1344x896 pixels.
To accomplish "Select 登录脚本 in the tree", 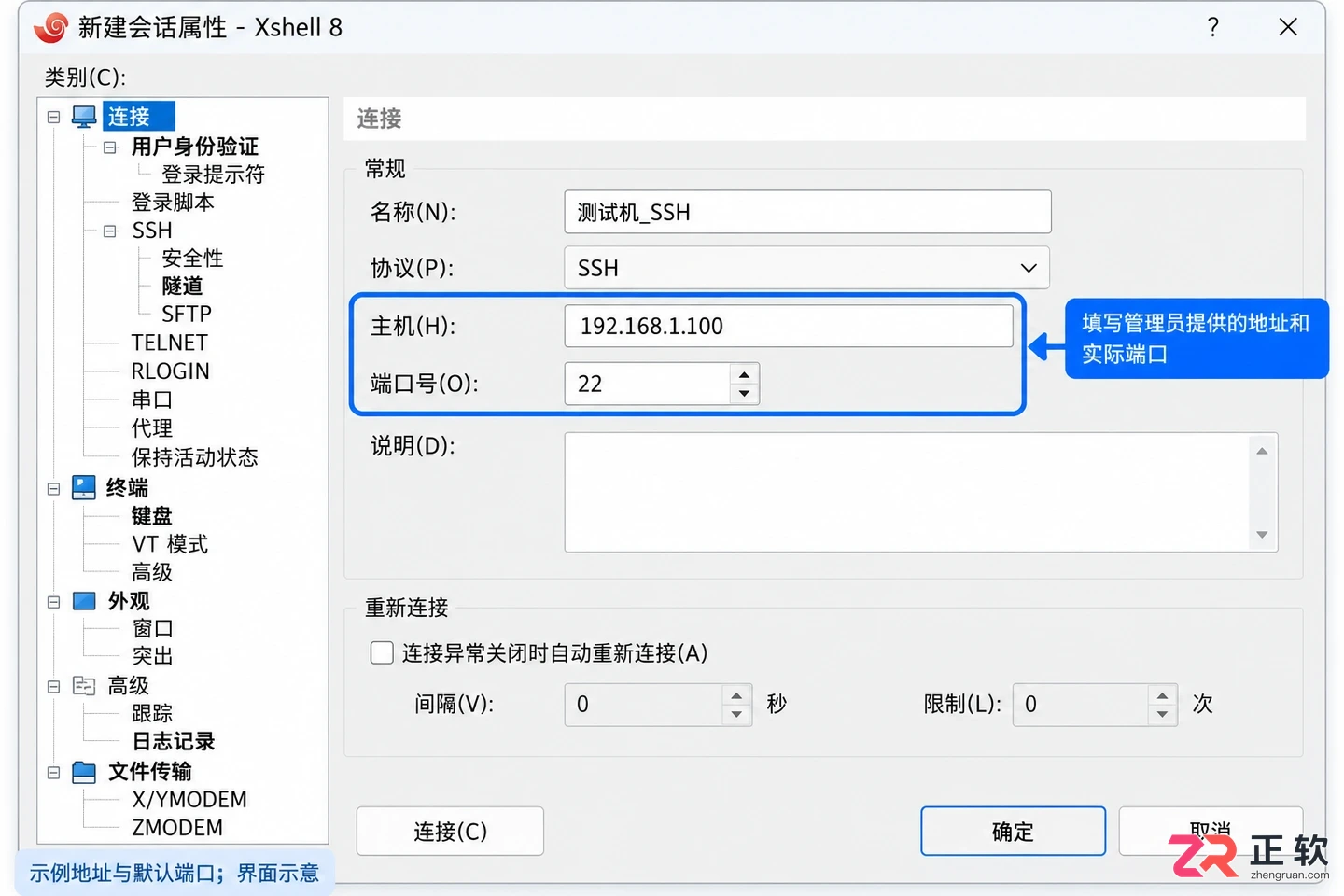I will point(173,203).
